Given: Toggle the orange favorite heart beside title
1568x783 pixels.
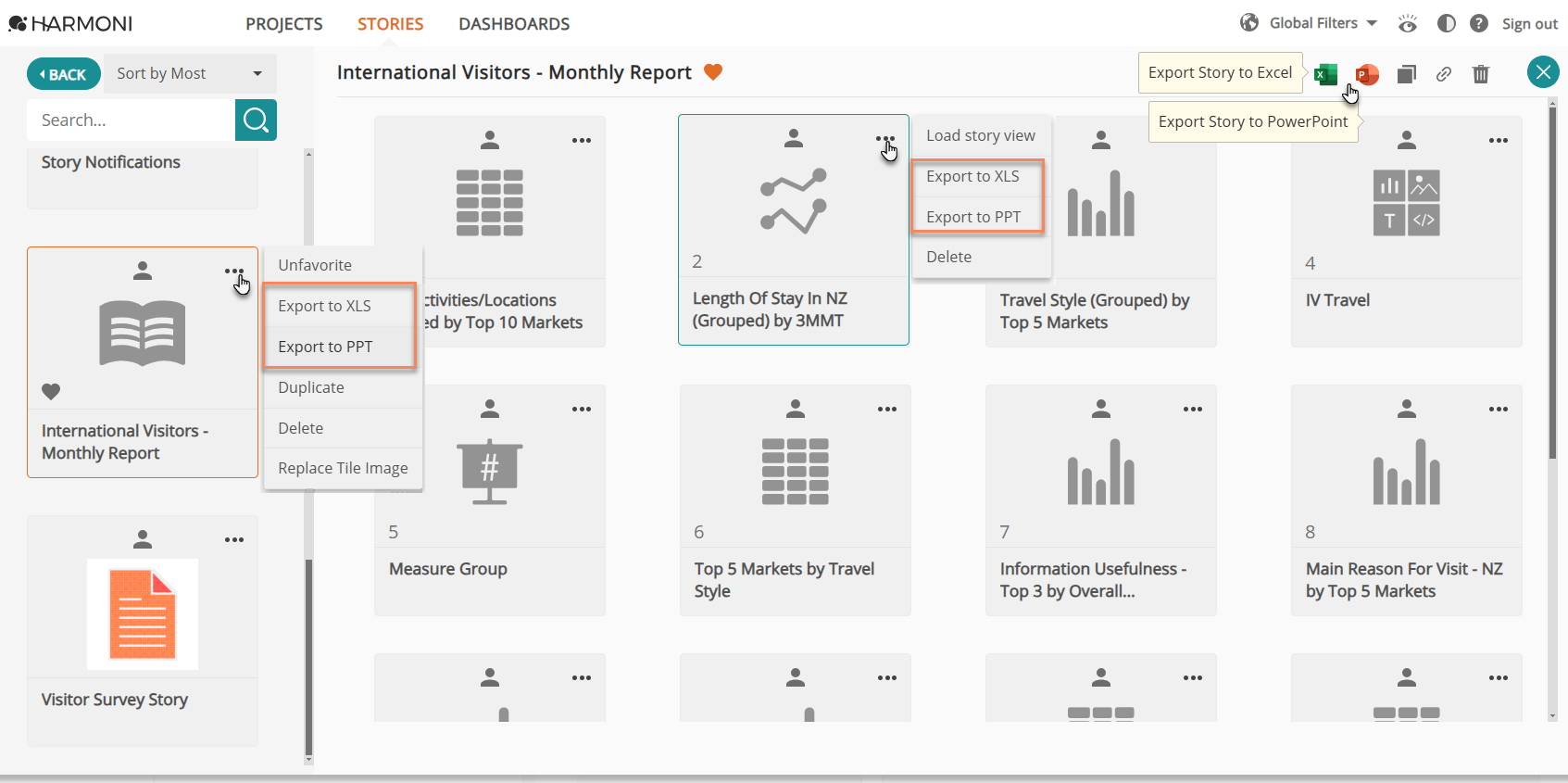Looking at the screenshot, I should click(713, 72).
